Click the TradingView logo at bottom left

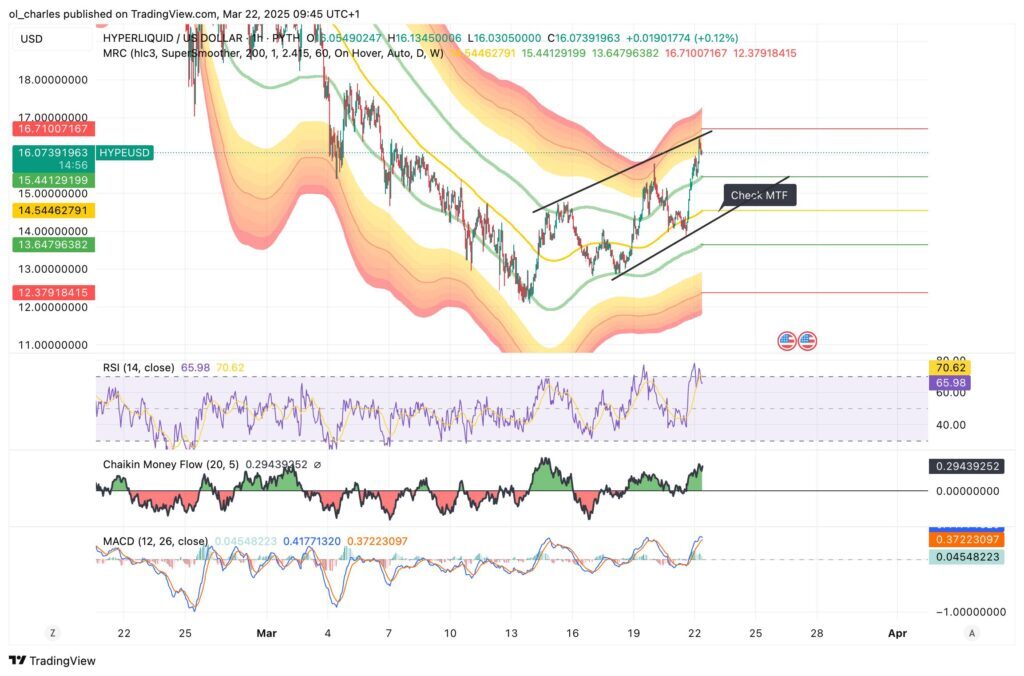[x=51, y=661]
